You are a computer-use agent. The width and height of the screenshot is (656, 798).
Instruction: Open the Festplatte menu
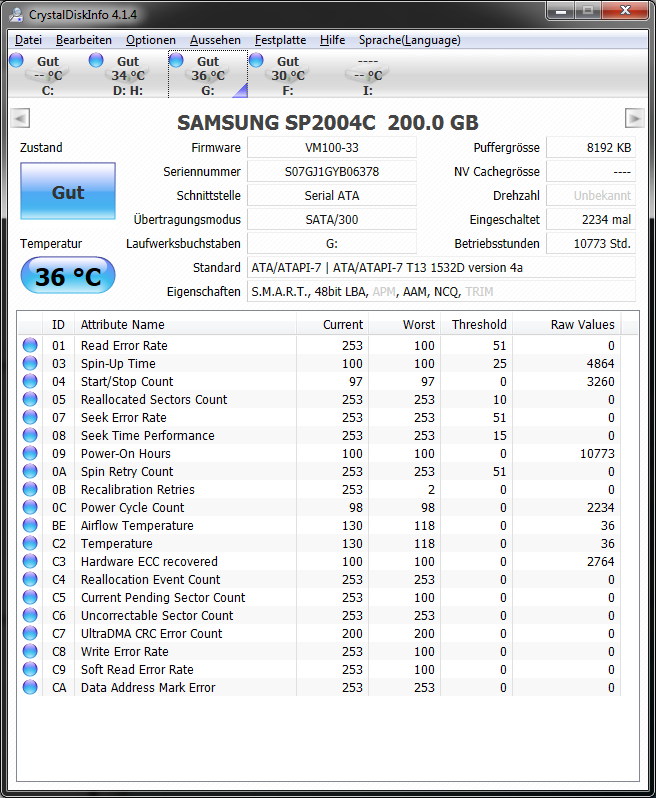(x=280, y=40)
